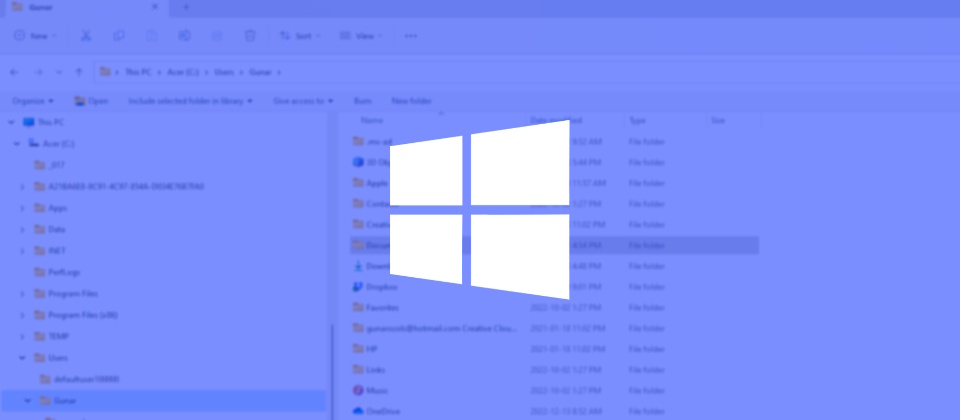Open the Give access to menu
The width and height of the screenshot is (960, 420).
(303, 101)
